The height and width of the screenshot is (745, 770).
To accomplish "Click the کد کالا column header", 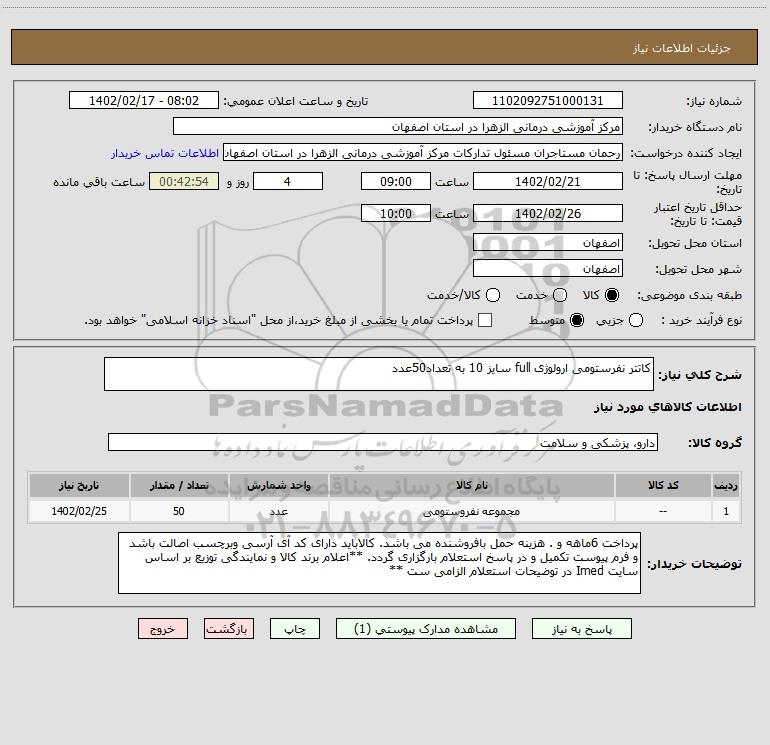I will pyautogui.click(x=663, y=485).
